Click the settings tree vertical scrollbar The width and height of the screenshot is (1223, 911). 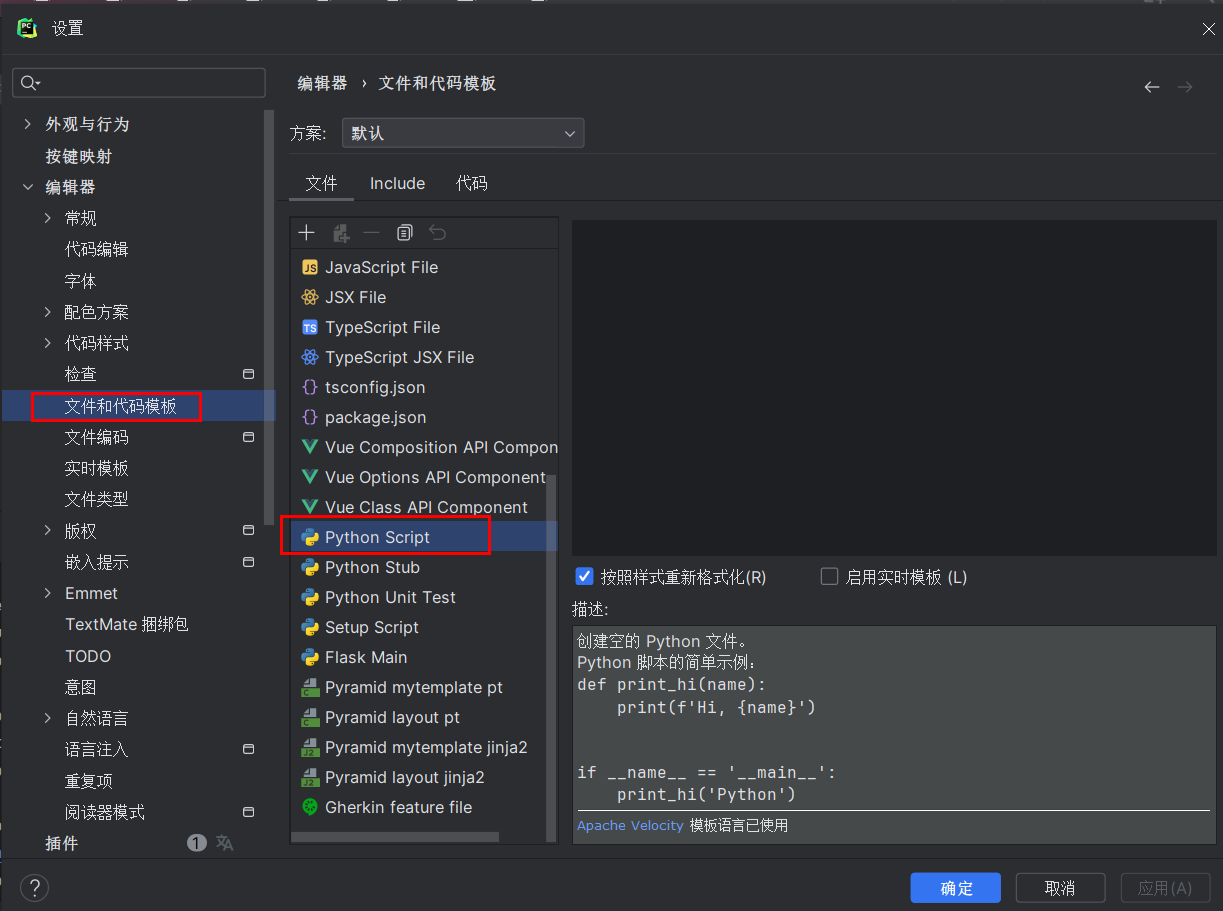(269, 318)
